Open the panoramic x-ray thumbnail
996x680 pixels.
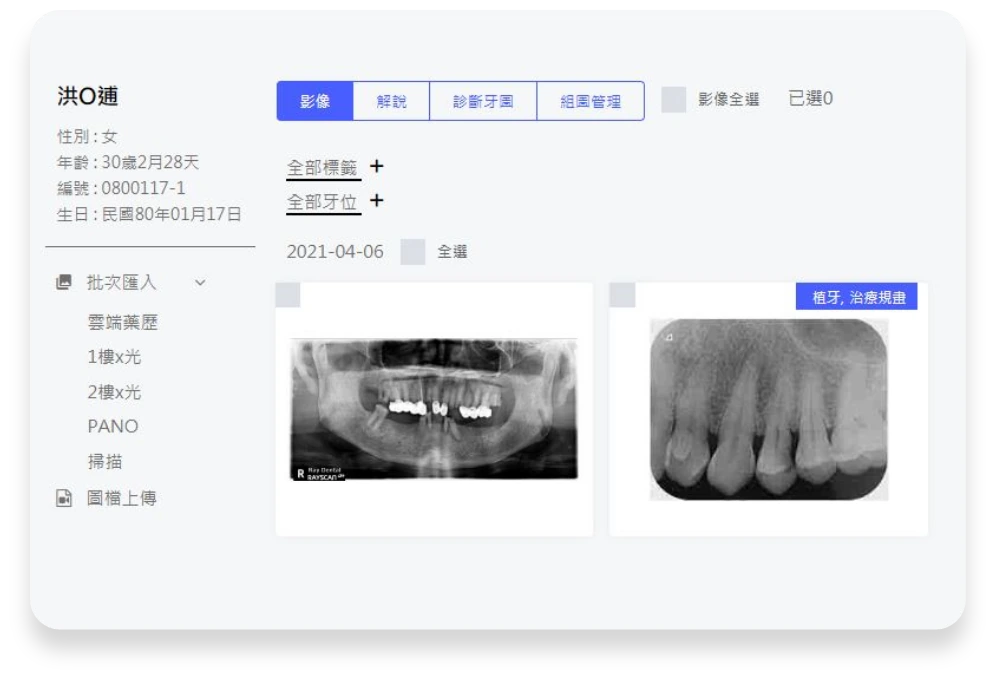[x=434, y=410]
